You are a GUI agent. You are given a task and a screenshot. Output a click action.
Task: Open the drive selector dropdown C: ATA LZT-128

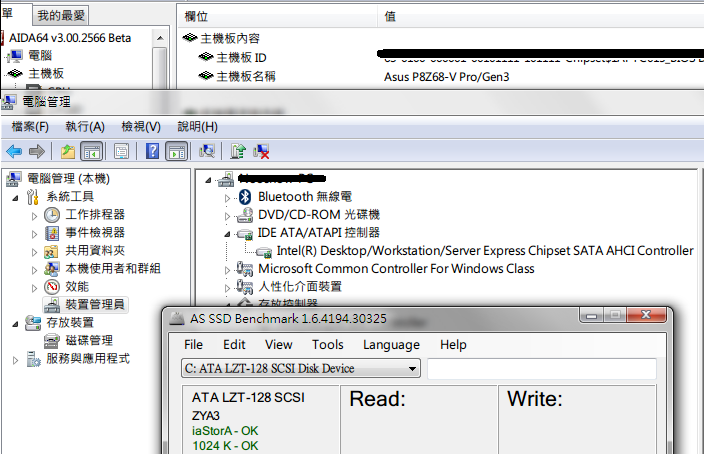tap(301, 368)
